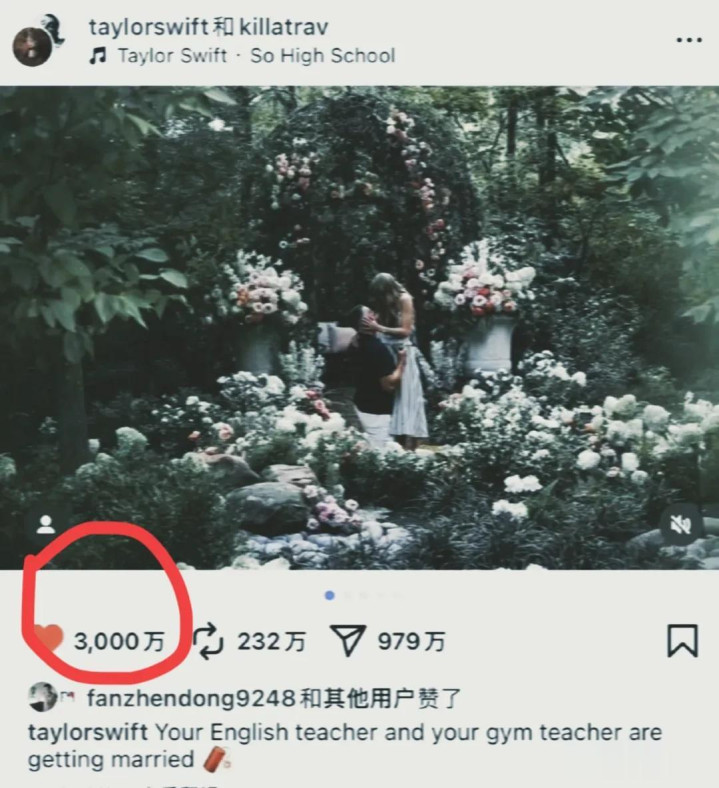
Task: Open the taylorswift profile avatar
Action: coord(33,46)
